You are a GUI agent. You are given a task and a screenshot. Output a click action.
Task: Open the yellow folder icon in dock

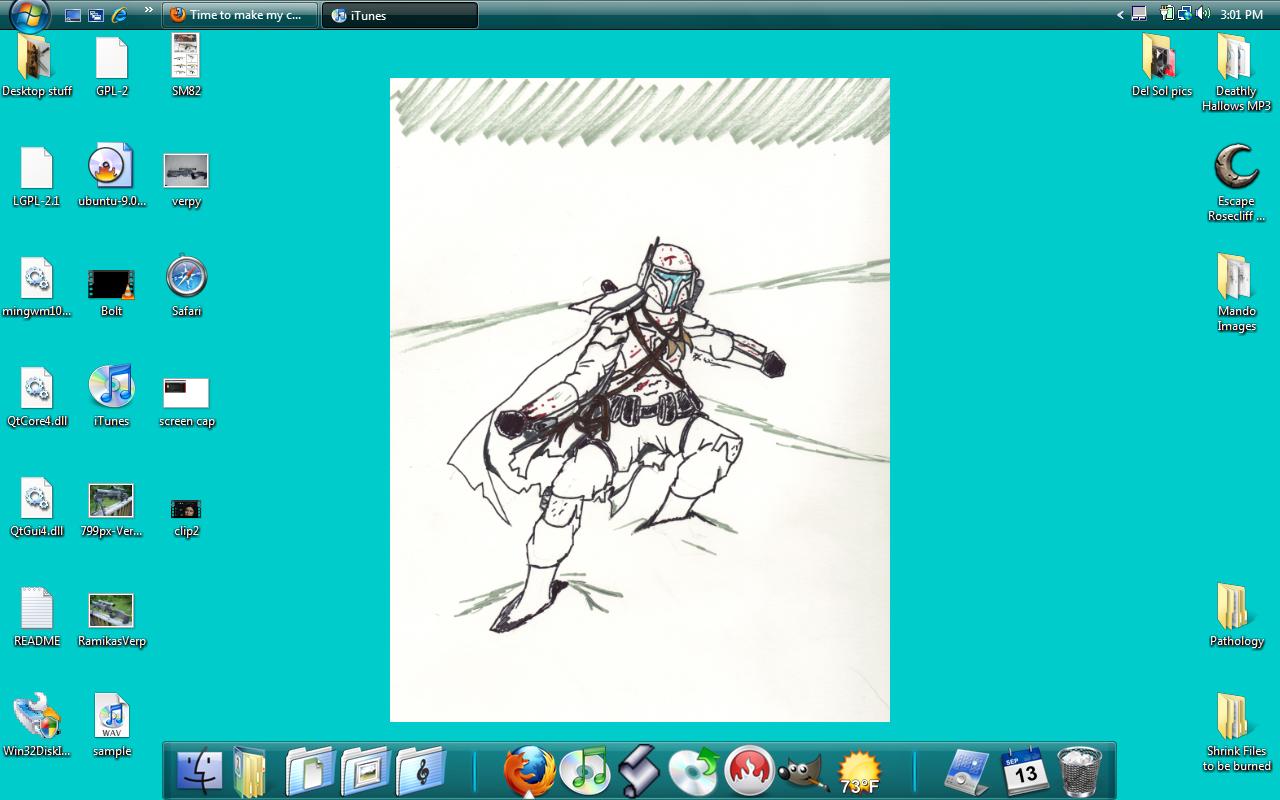pos(250,771)
